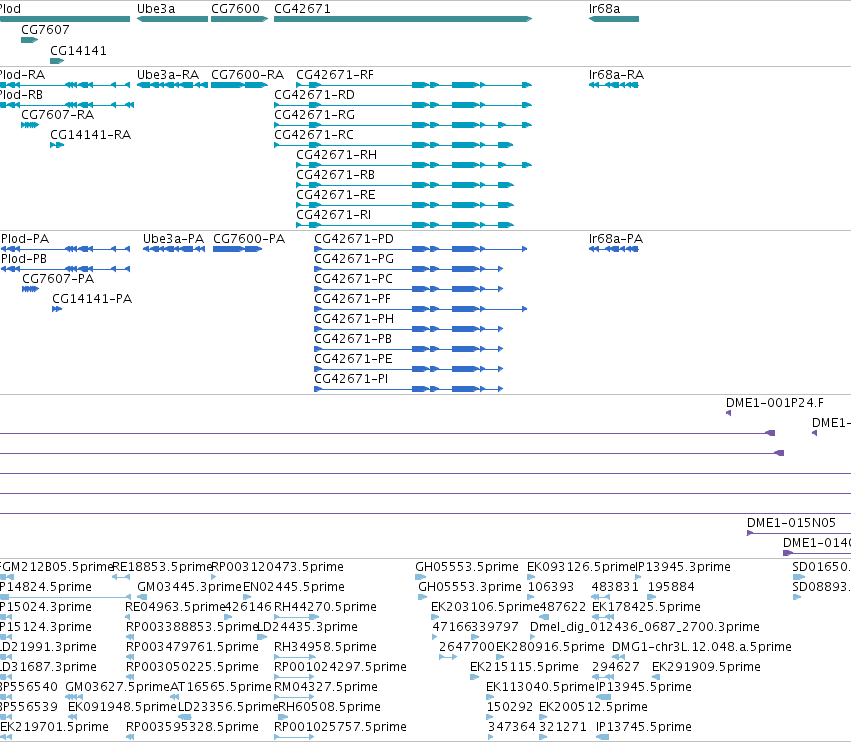Click the EK203106.5prime label
Screen dimensions: 851x742
(485, 607)
